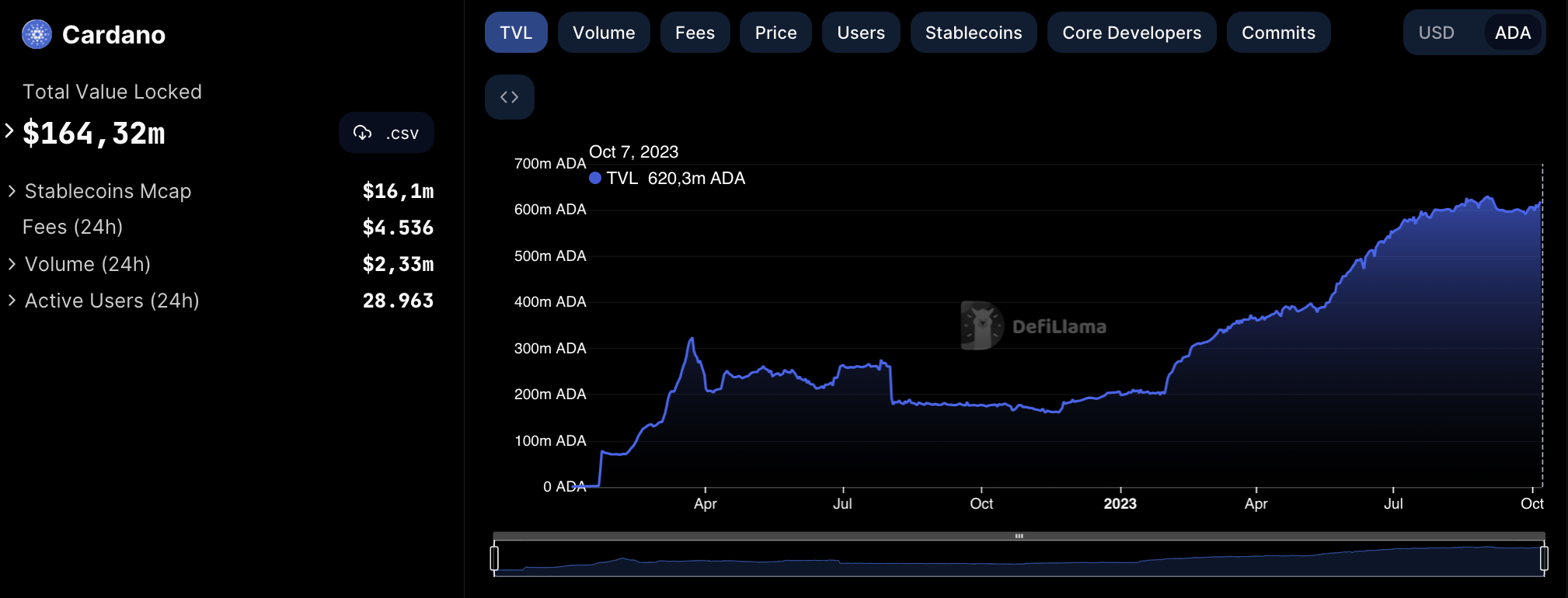Screen dimensions: 1568x598
Task: Click the right handle of range slider
Action: (x=1544, y=558)
